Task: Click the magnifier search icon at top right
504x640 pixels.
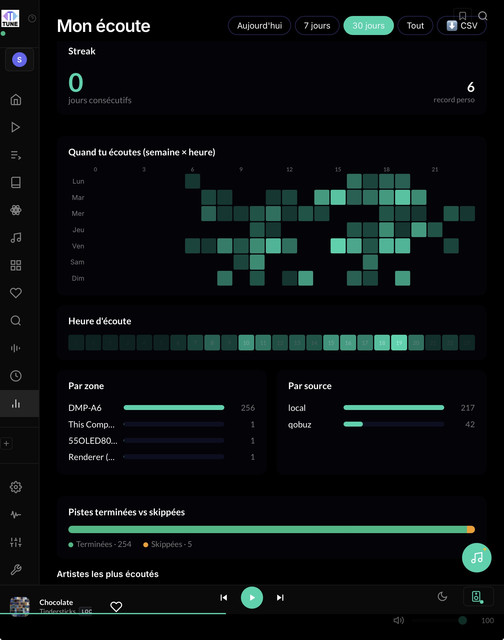Action: pos(483,16)
